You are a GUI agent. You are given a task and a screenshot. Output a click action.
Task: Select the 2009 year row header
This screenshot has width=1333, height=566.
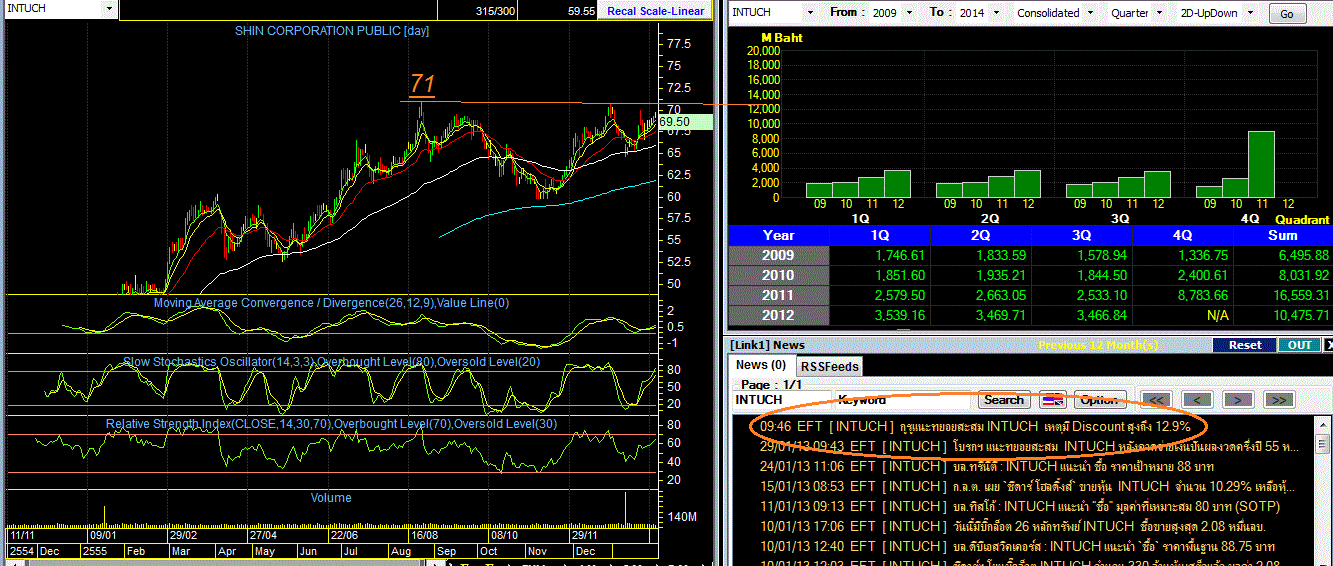tap(779, 255)
